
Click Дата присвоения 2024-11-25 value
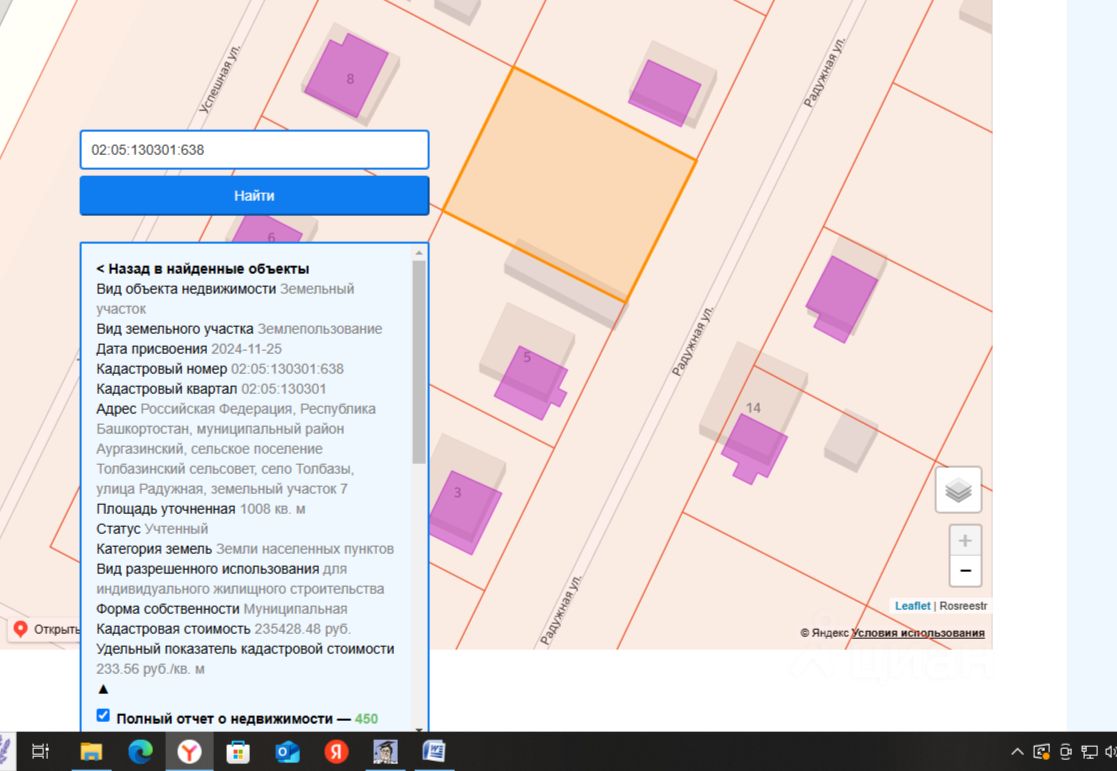pos(246,349)
